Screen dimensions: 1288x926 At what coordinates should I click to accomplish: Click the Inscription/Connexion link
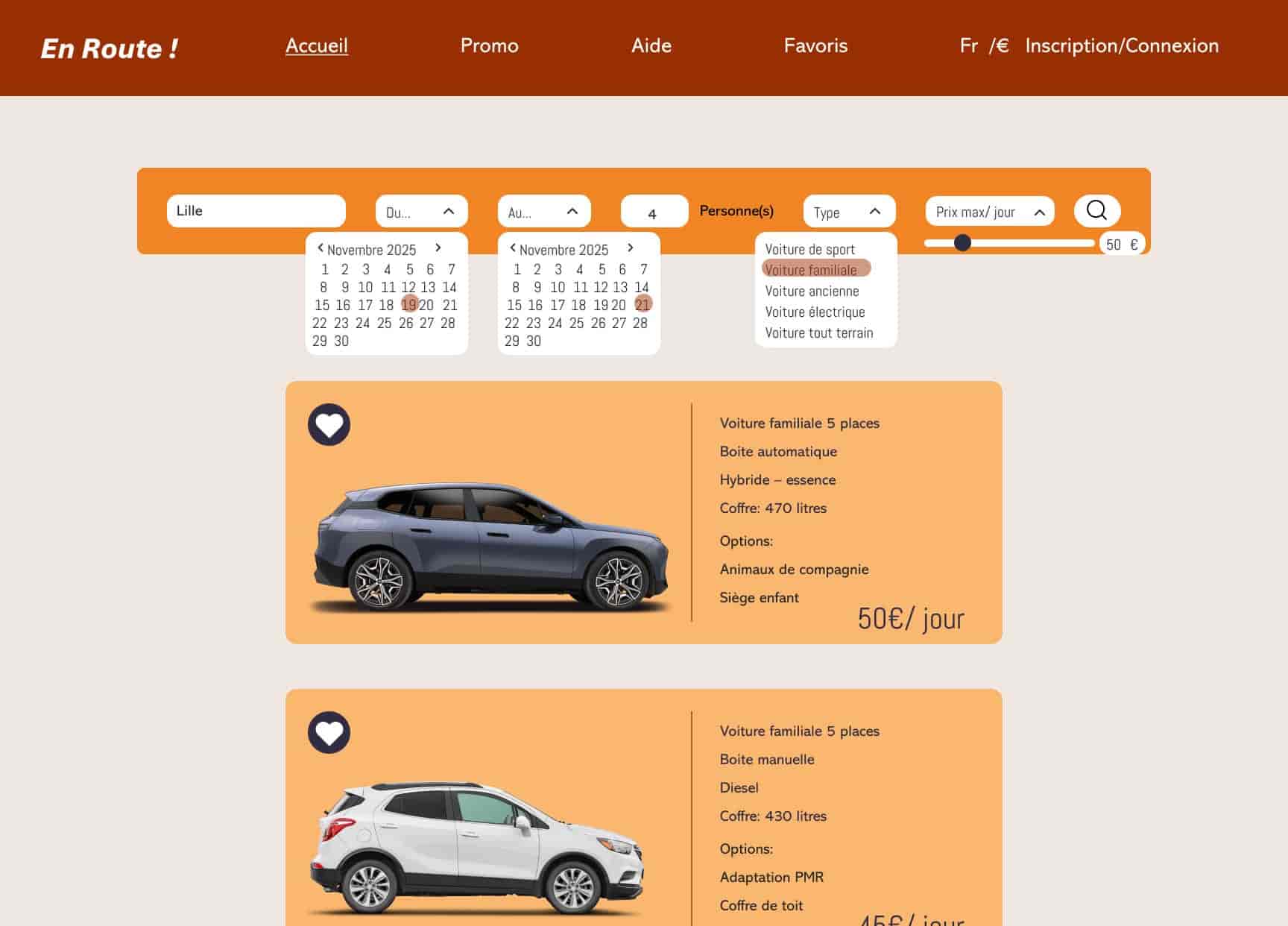[x=1122, y=45]
